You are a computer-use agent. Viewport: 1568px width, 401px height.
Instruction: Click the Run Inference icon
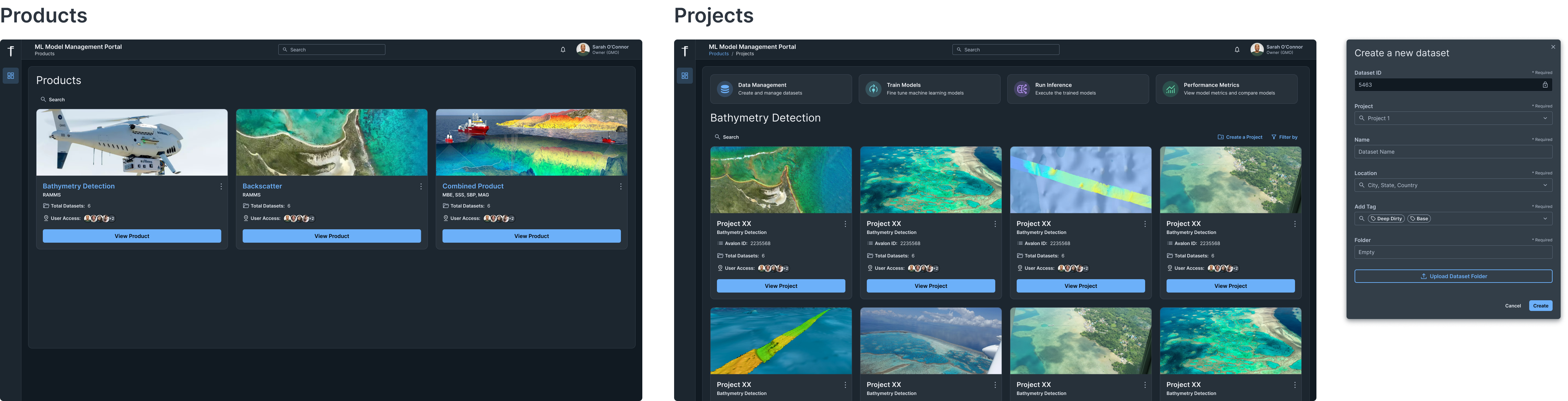[1021, 89]
